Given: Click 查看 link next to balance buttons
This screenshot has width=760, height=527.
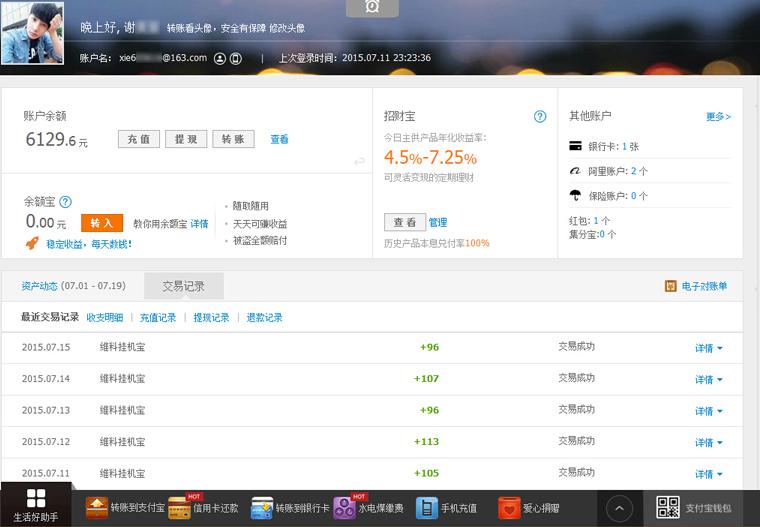Looking at the screenshot, I should [x=279, y=139].
